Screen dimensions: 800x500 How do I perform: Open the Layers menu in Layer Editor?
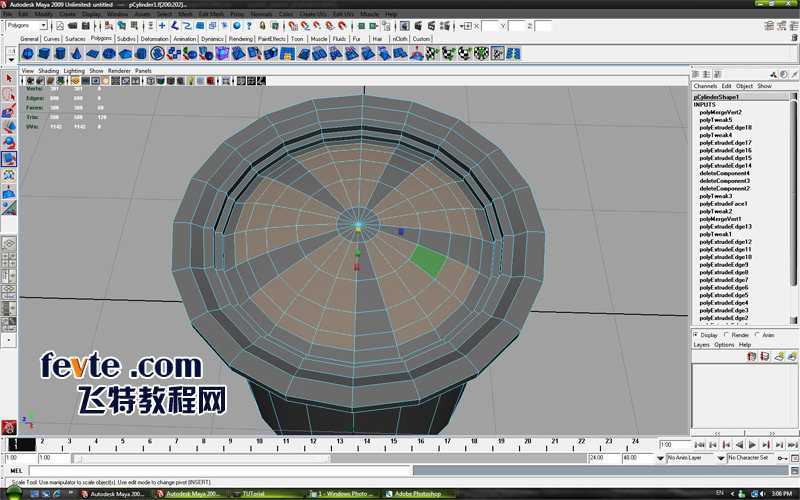point(701,345)
